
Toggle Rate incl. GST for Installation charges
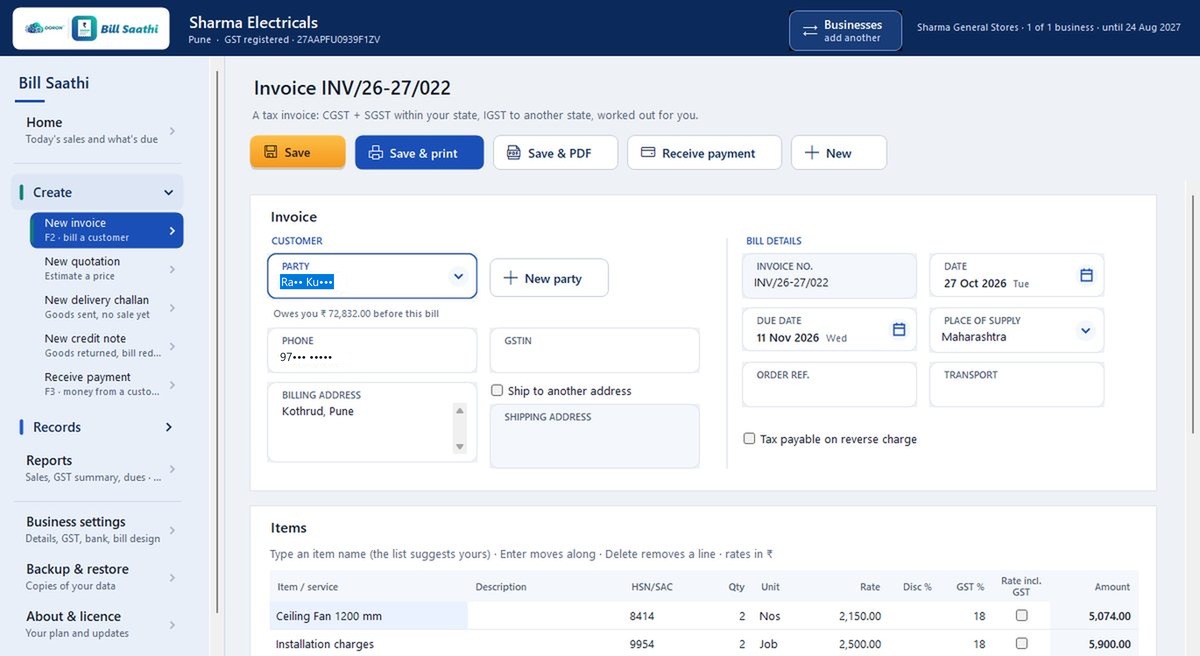click(x=1021, y=644)
